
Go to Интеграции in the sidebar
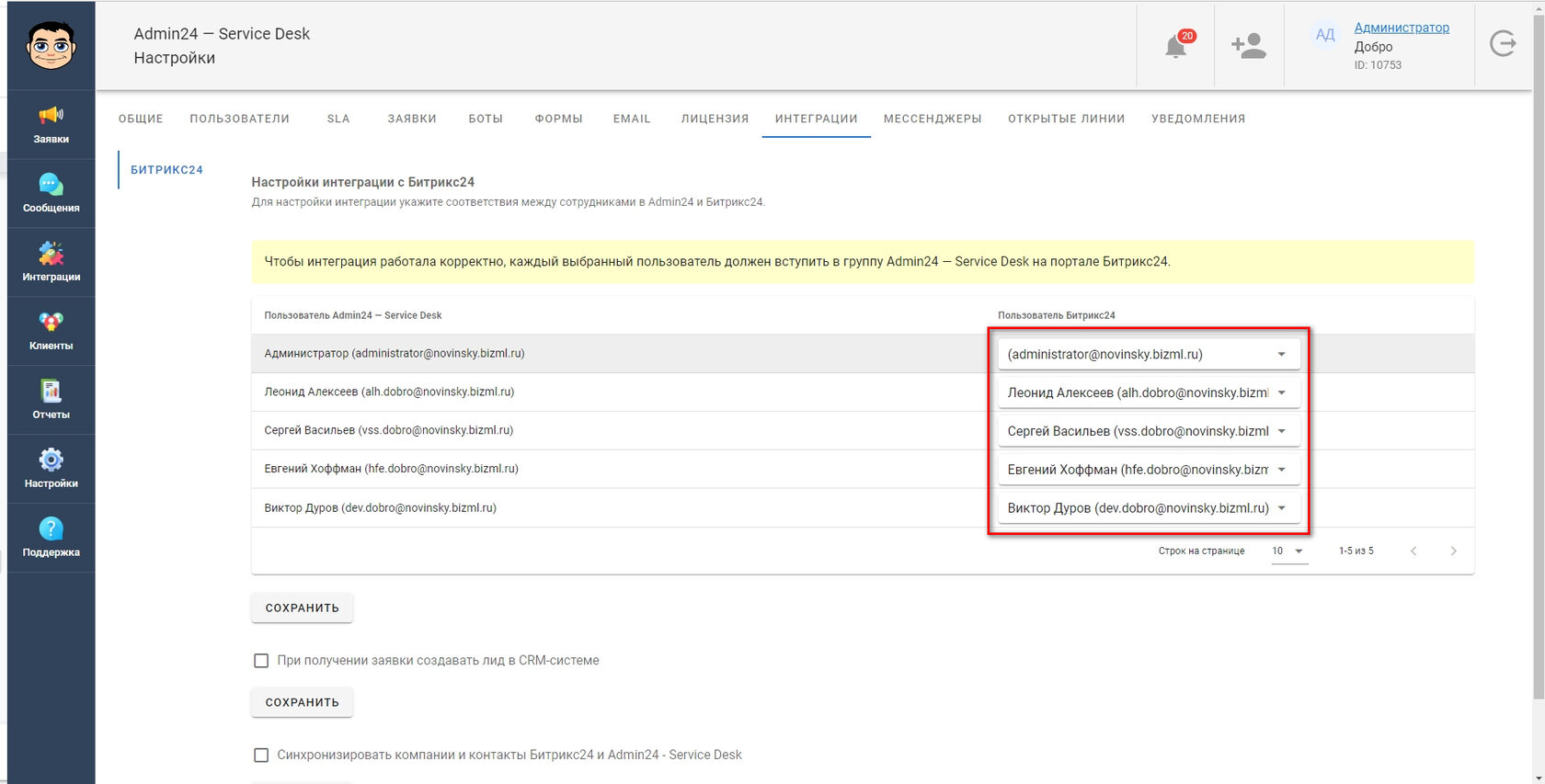tap(51, 263)
